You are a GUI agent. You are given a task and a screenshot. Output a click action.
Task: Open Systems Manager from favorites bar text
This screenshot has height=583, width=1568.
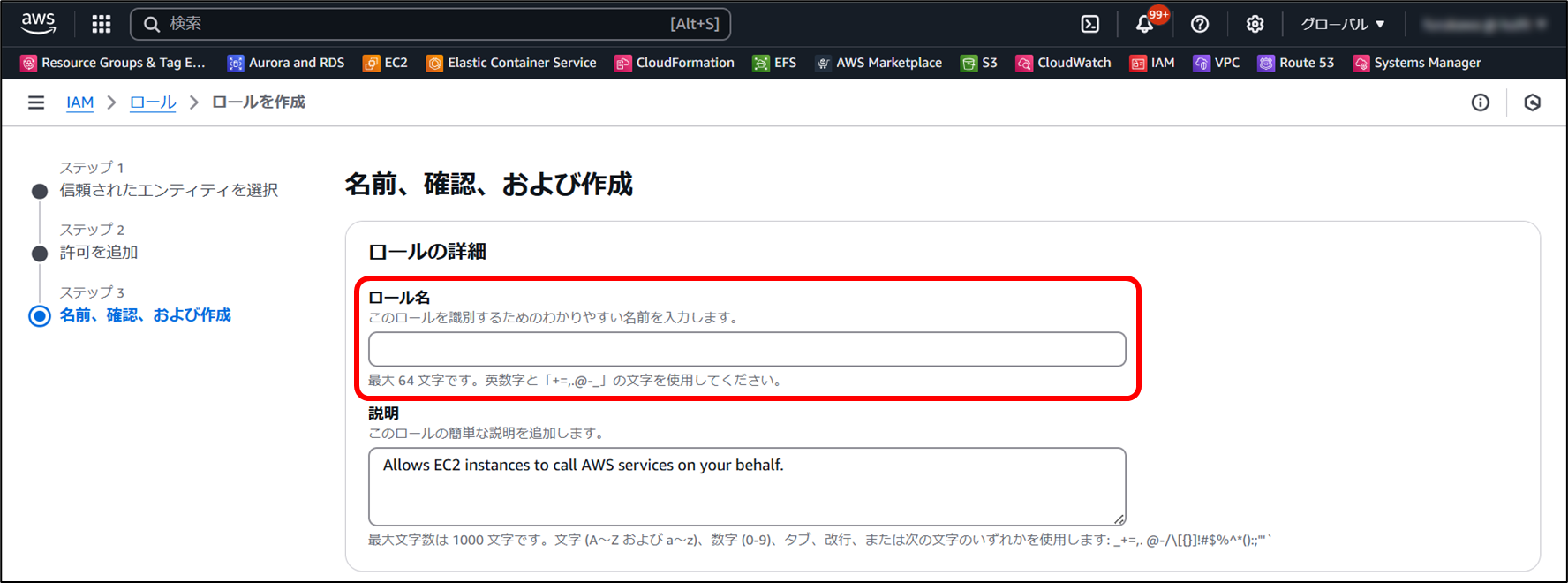[x=1428, y=63]
